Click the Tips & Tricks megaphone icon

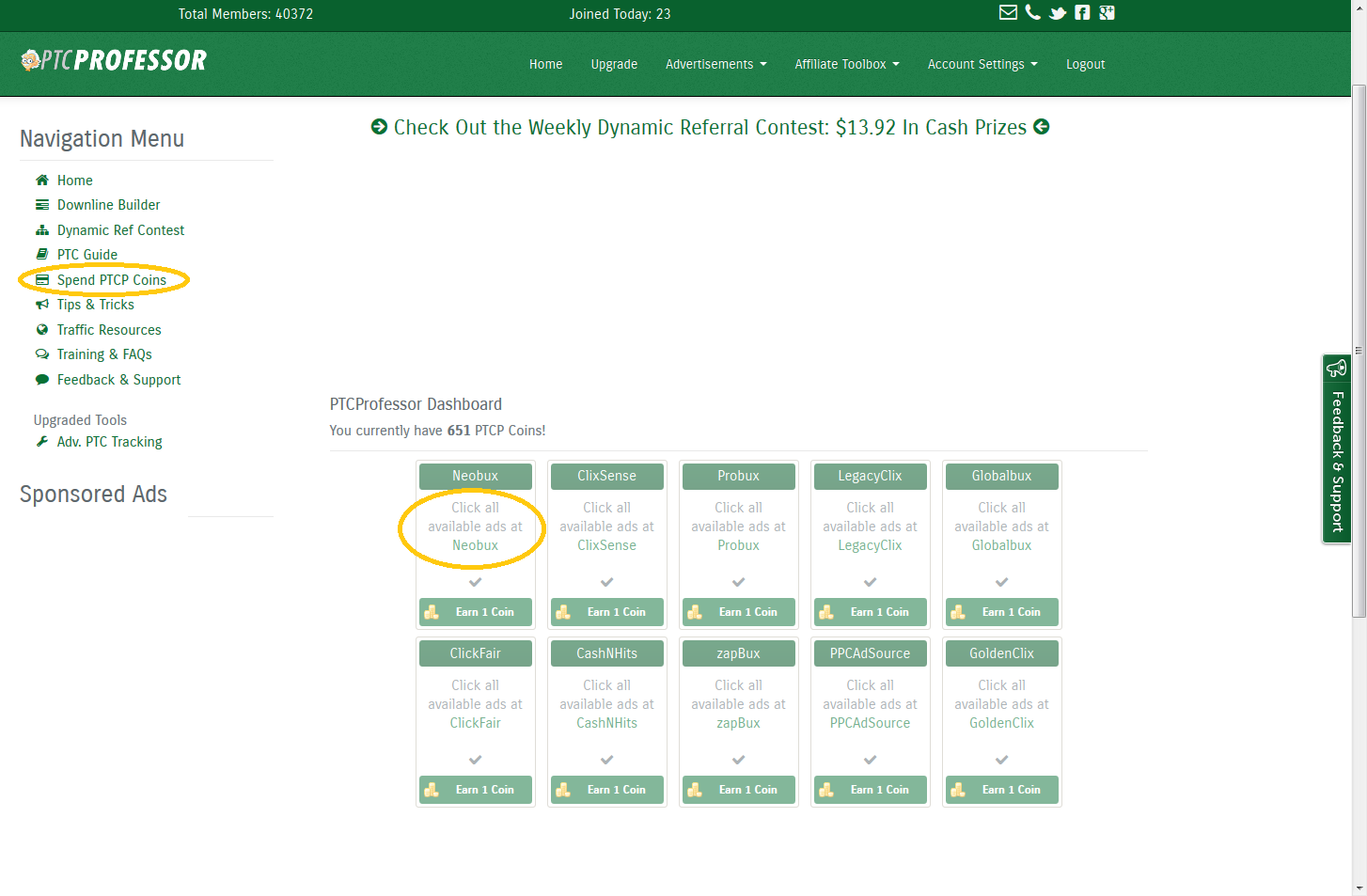[42, 304]
